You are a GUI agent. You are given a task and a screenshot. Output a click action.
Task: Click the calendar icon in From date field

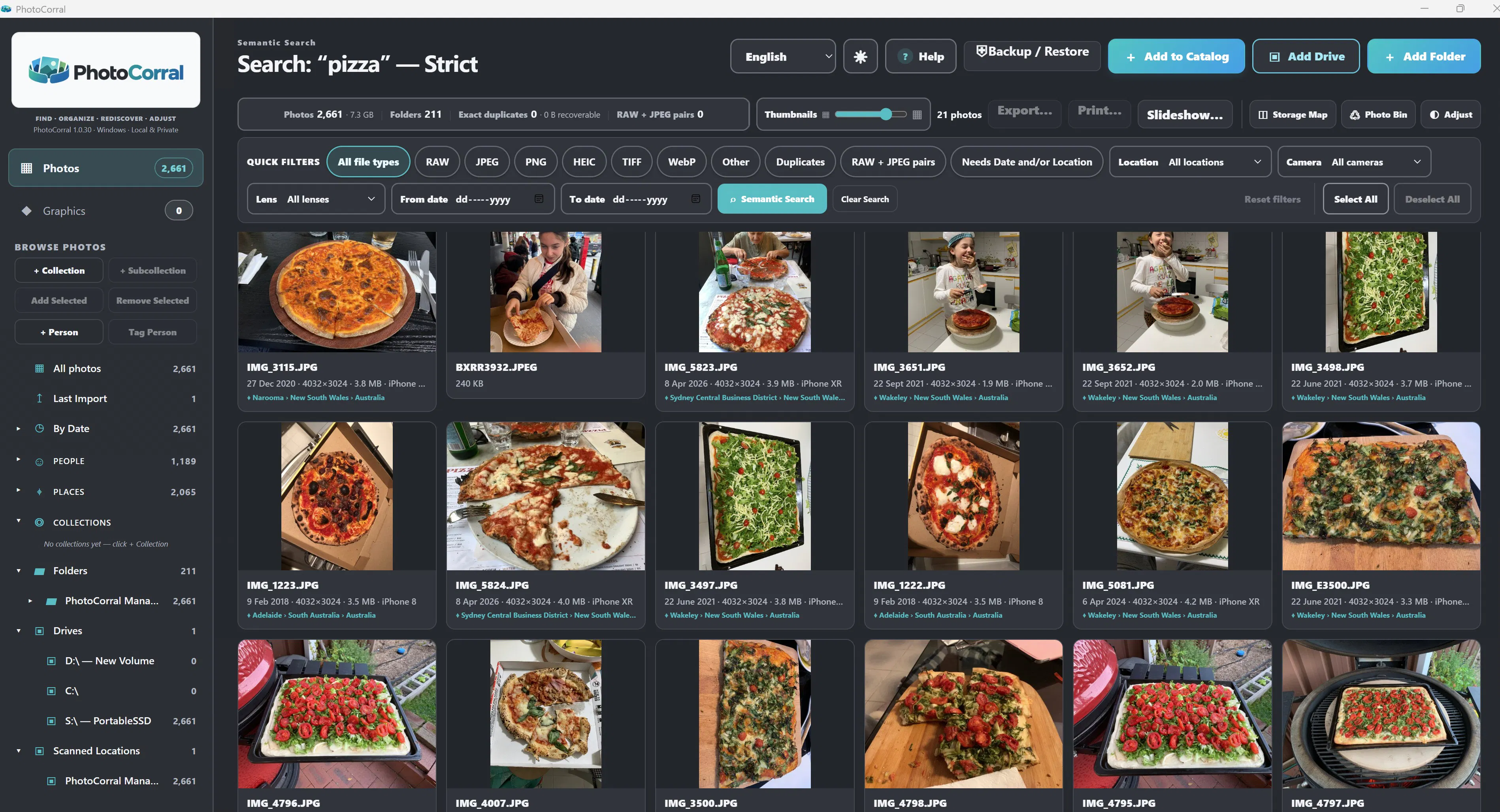click(539, 199)
